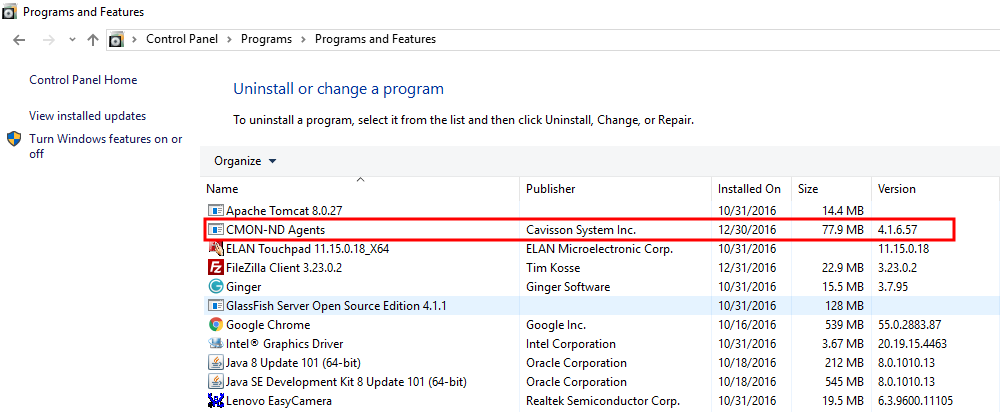Sort by Size column header
Image resolution: width=1000 pixels, height=412 pixels.
point(807,189)
